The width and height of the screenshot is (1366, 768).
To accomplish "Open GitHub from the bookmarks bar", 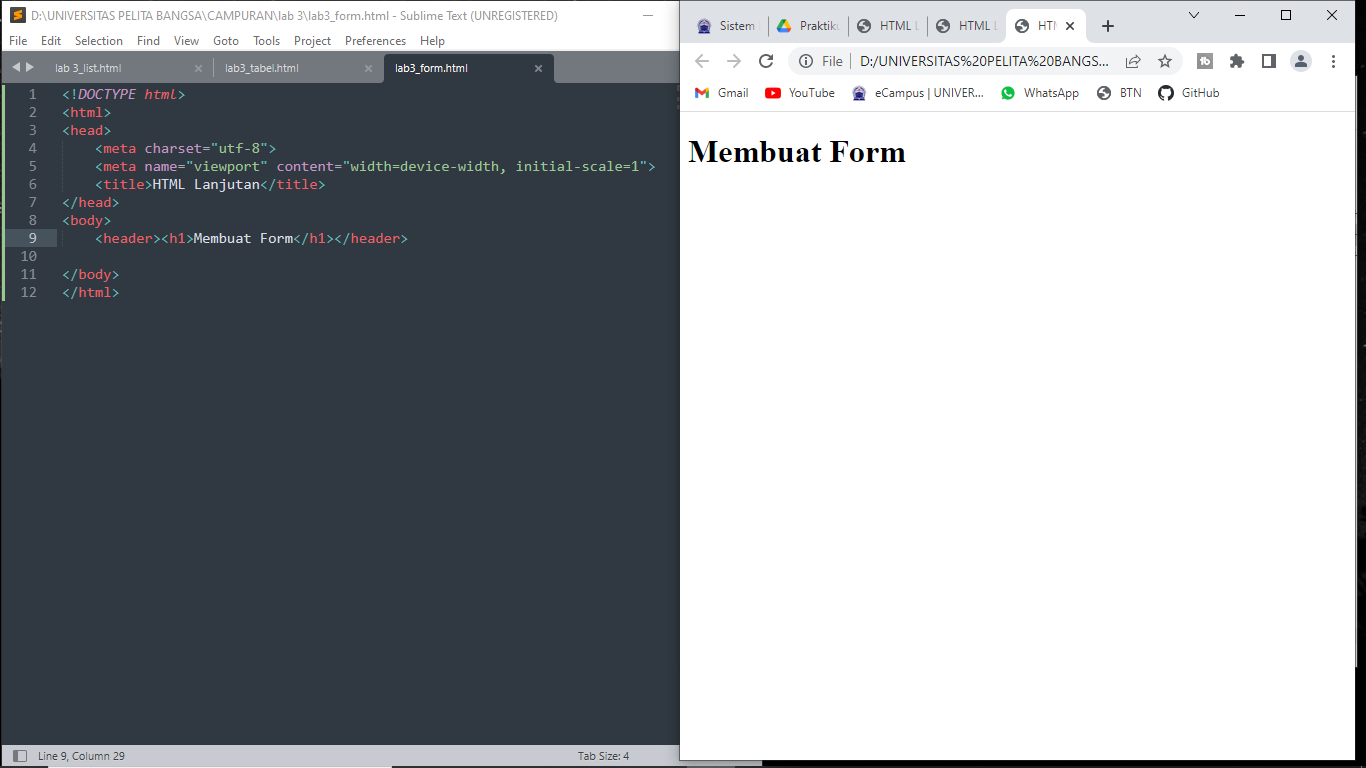I will tap(1188, 92).
